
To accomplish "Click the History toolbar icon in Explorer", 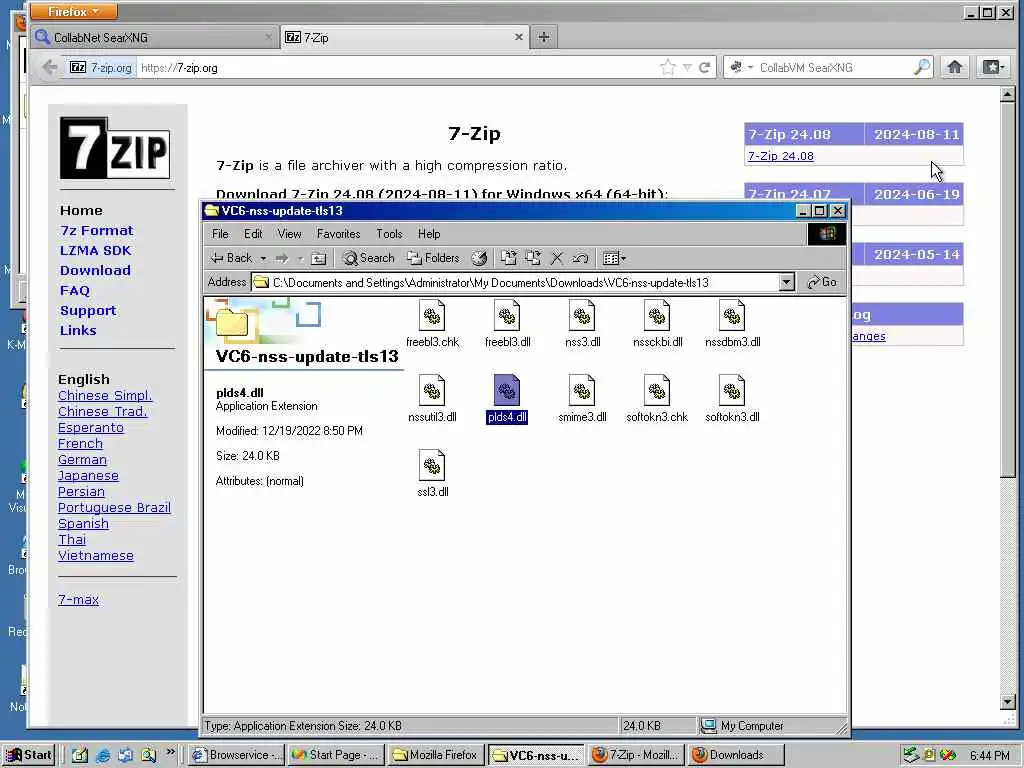I will [479, 259].
